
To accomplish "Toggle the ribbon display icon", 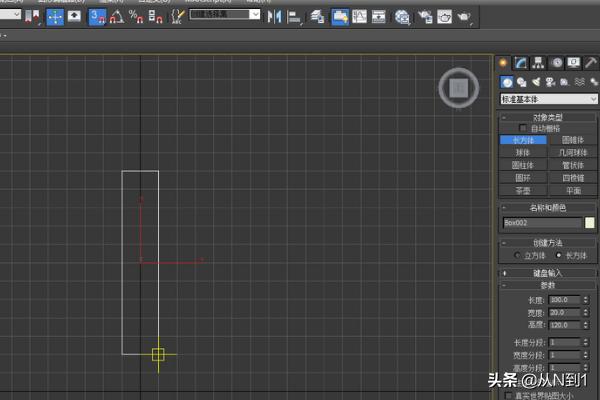I will point(340,17).
